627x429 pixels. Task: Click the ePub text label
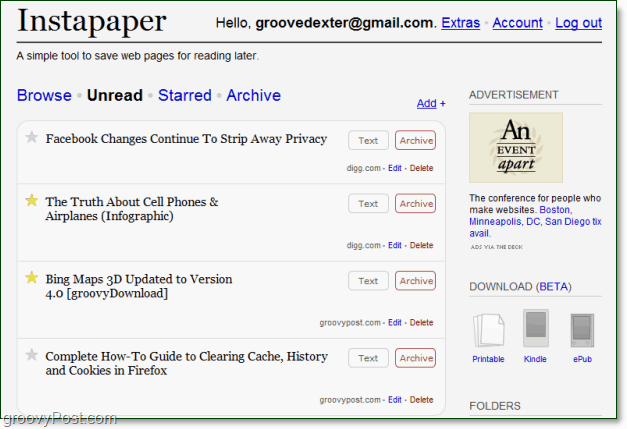tap(582, 359)
